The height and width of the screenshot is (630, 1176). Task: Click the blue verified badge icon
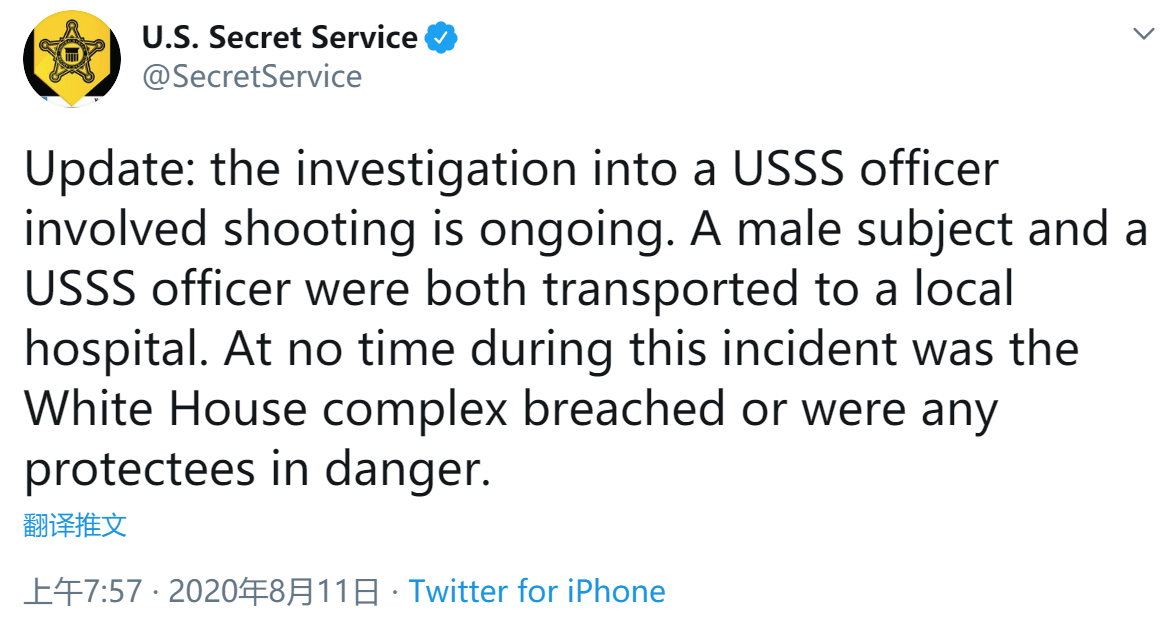pyautogui.click(x=441, y=38)
